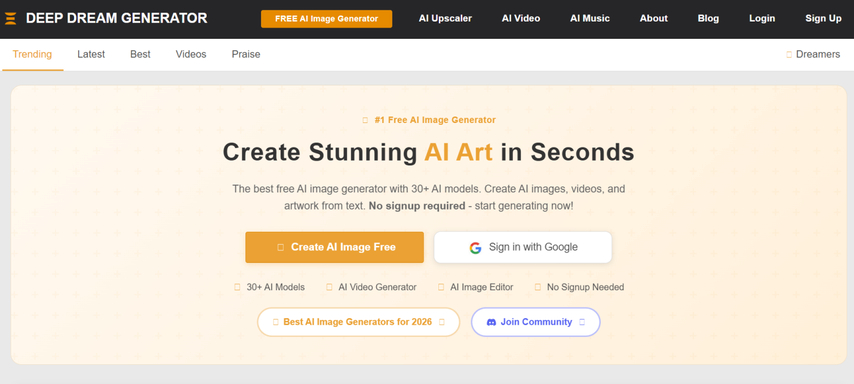Click the icon beside Dreamers

789,54
